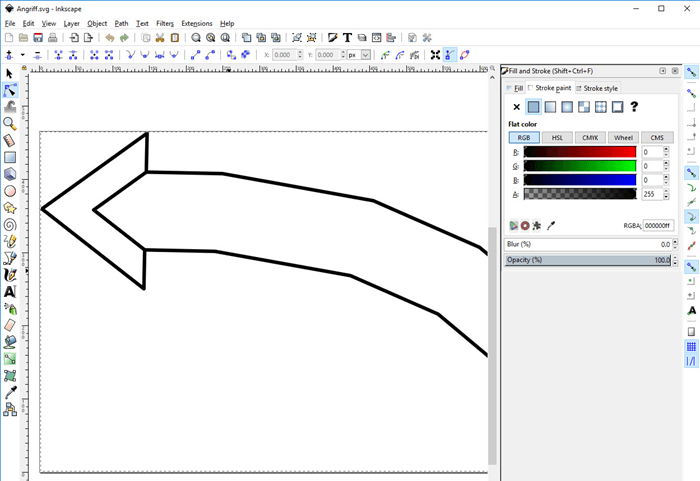
Task: Select the Rectangle tool
Action: coord(10,157)
